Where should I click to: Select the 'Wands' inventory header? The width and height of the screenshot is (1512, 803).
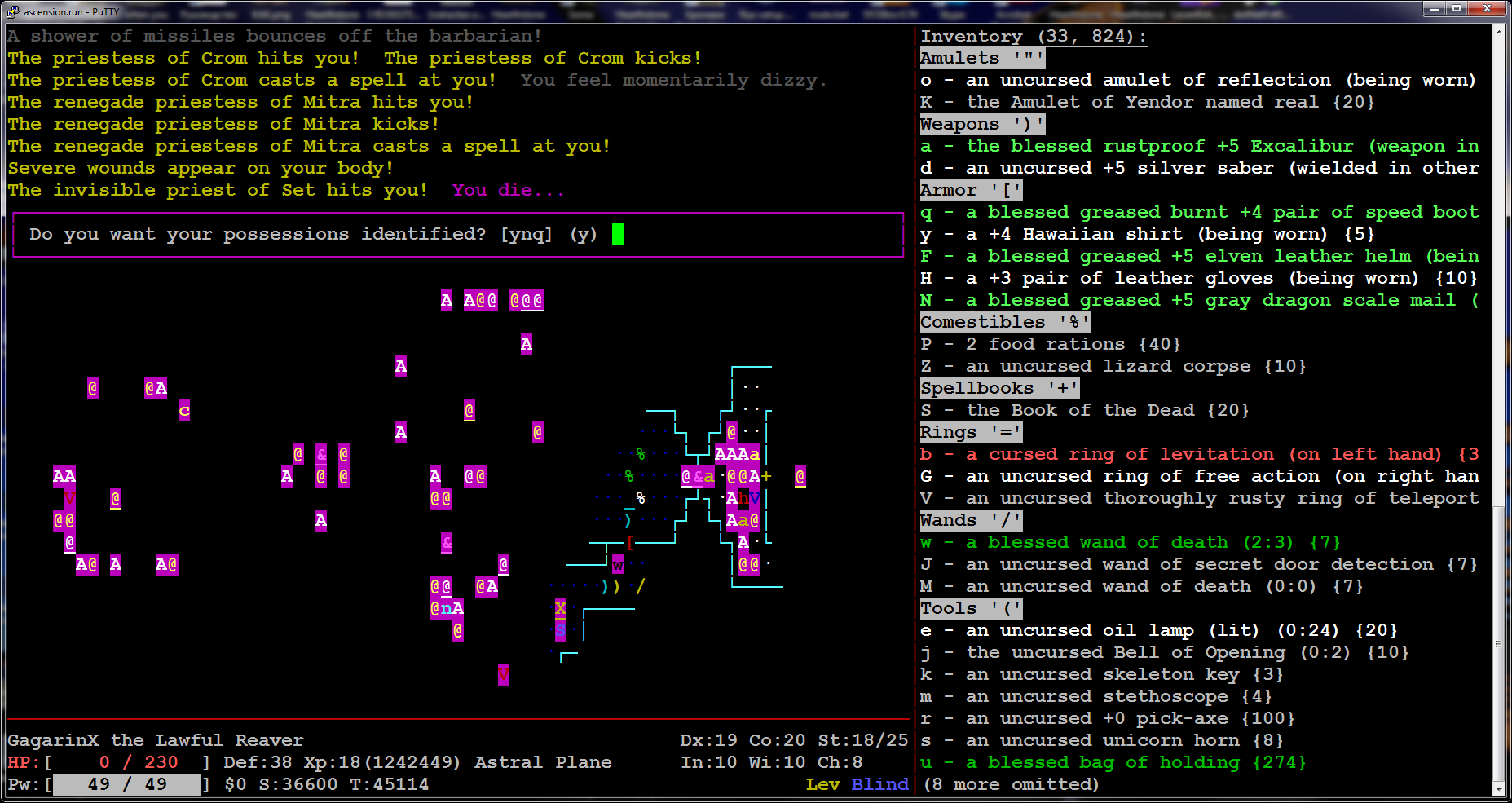(971, 520)
